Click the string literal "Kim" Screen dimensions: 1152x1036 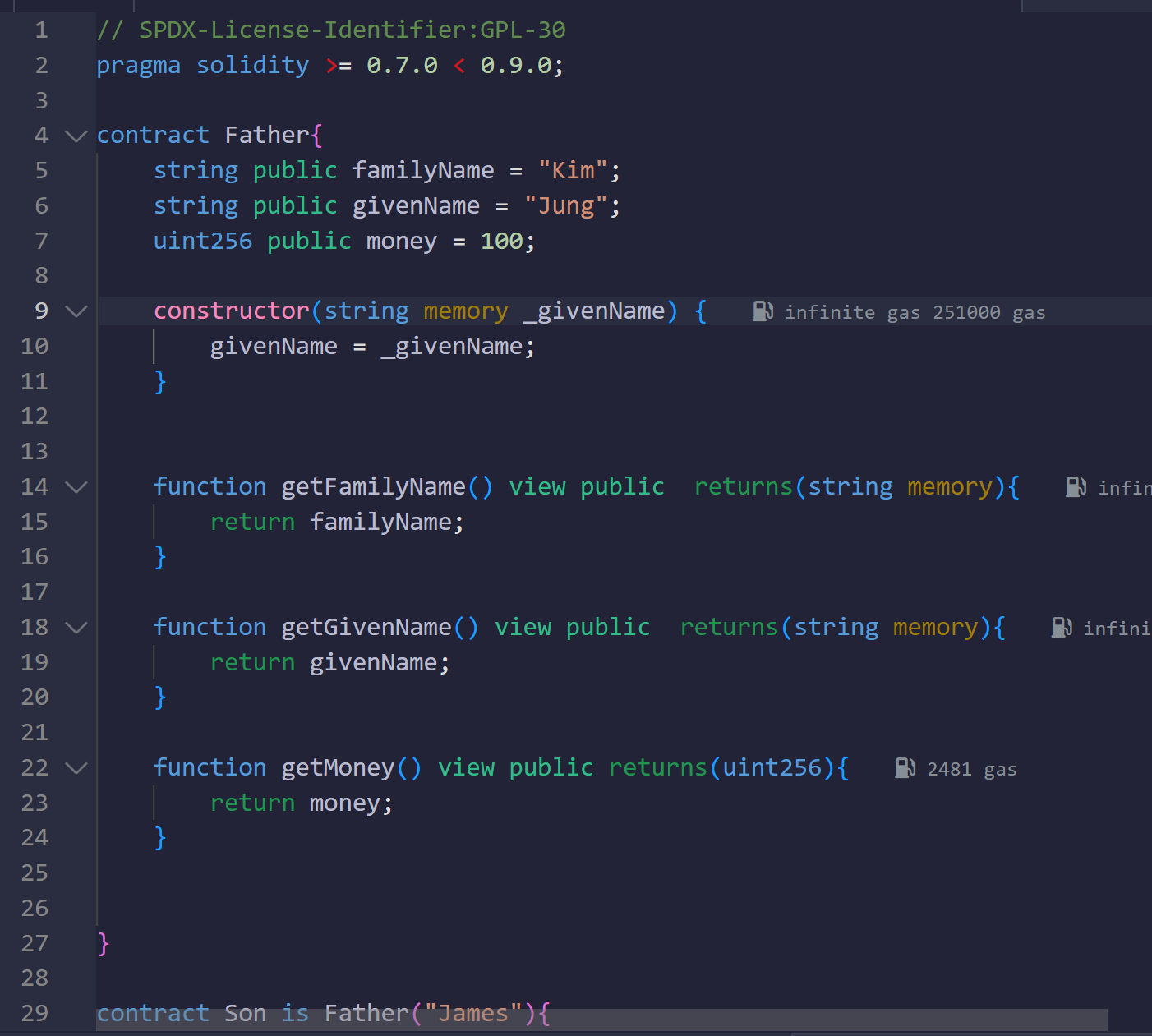coord(574,171)
